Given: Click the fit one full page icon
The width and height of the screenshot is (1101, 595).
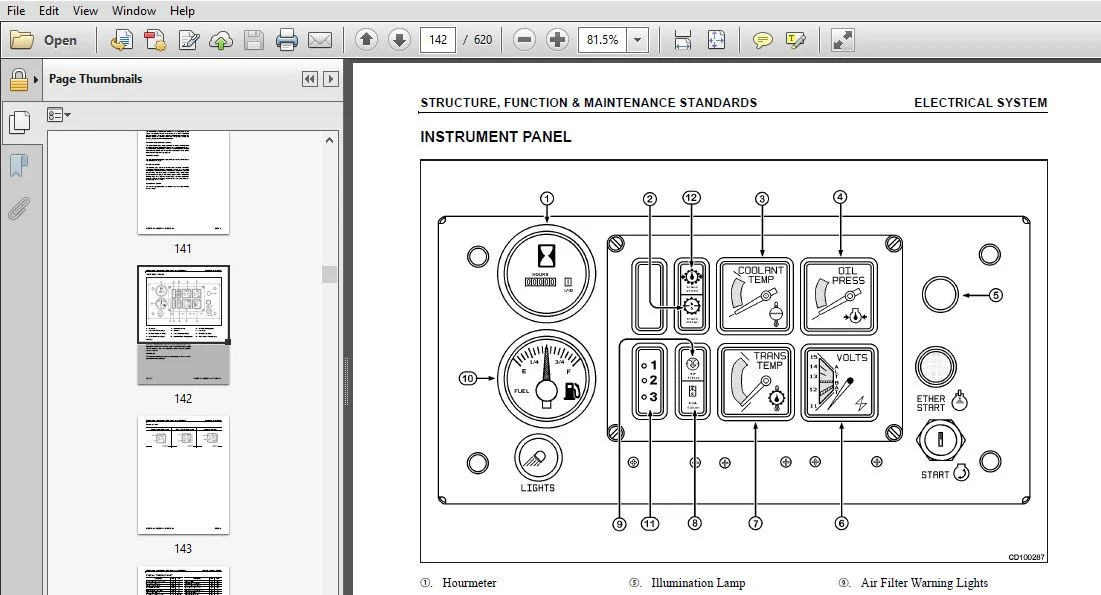Looking at the screenshot, I should (x=716, y=40).
